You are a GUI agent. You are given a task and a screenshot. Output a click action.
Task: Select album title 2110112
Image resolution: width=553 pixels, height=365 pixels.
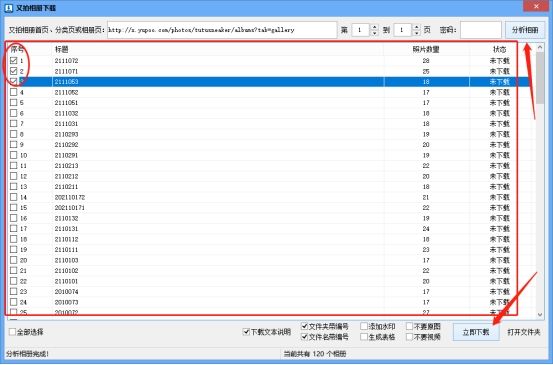[66, 239]
